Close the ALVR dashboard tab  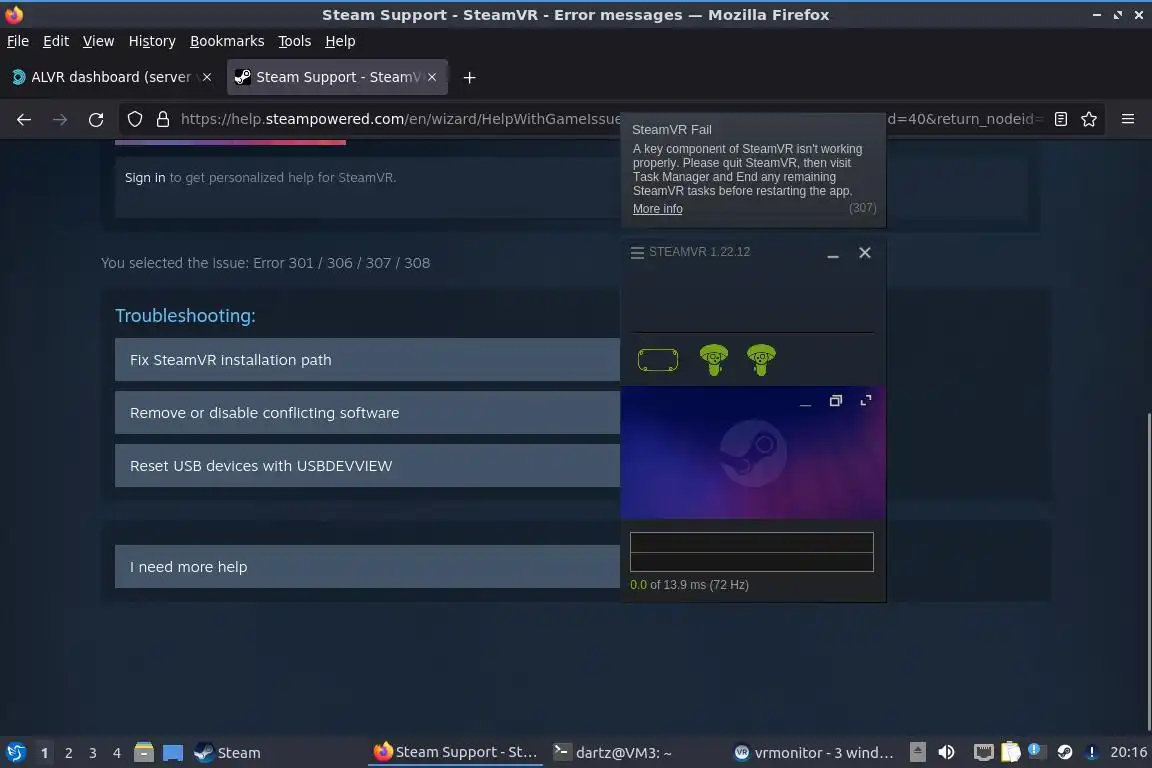[207, 77]
